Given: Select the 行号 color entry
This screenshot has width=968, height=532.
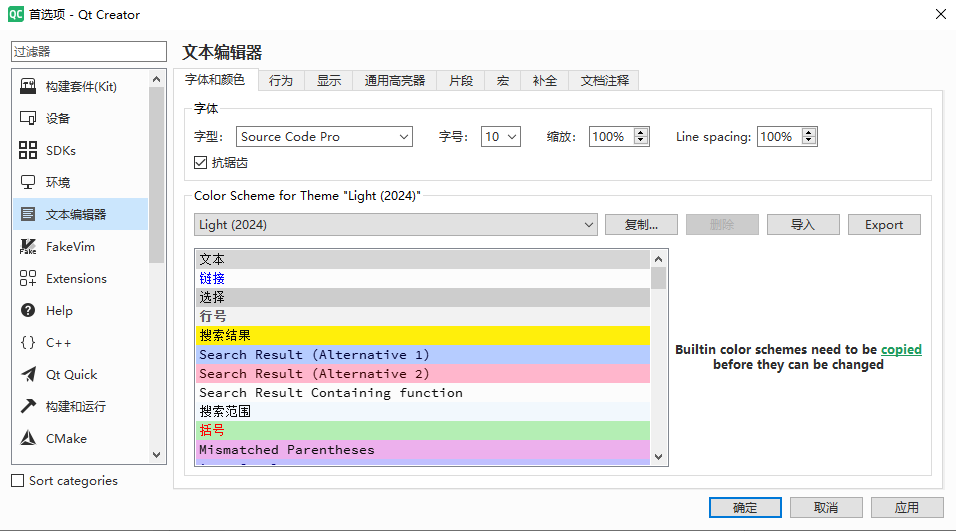Looking at the screenshot, I should 423,317.
